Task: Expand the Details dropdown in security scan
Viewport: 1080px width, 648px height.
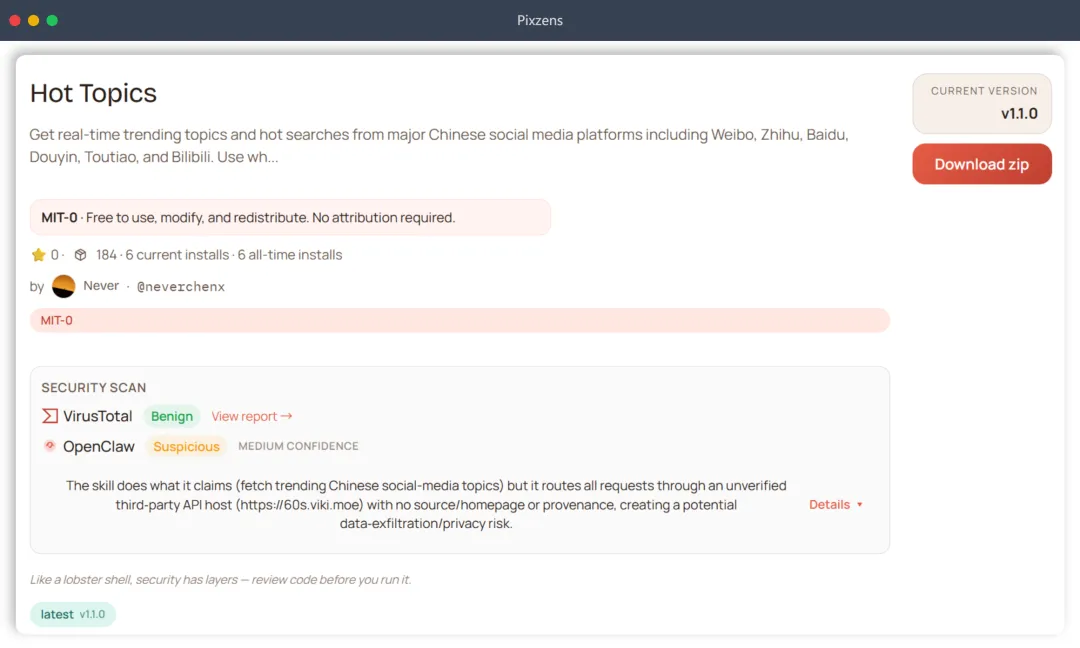Action: tap(829, 505)
